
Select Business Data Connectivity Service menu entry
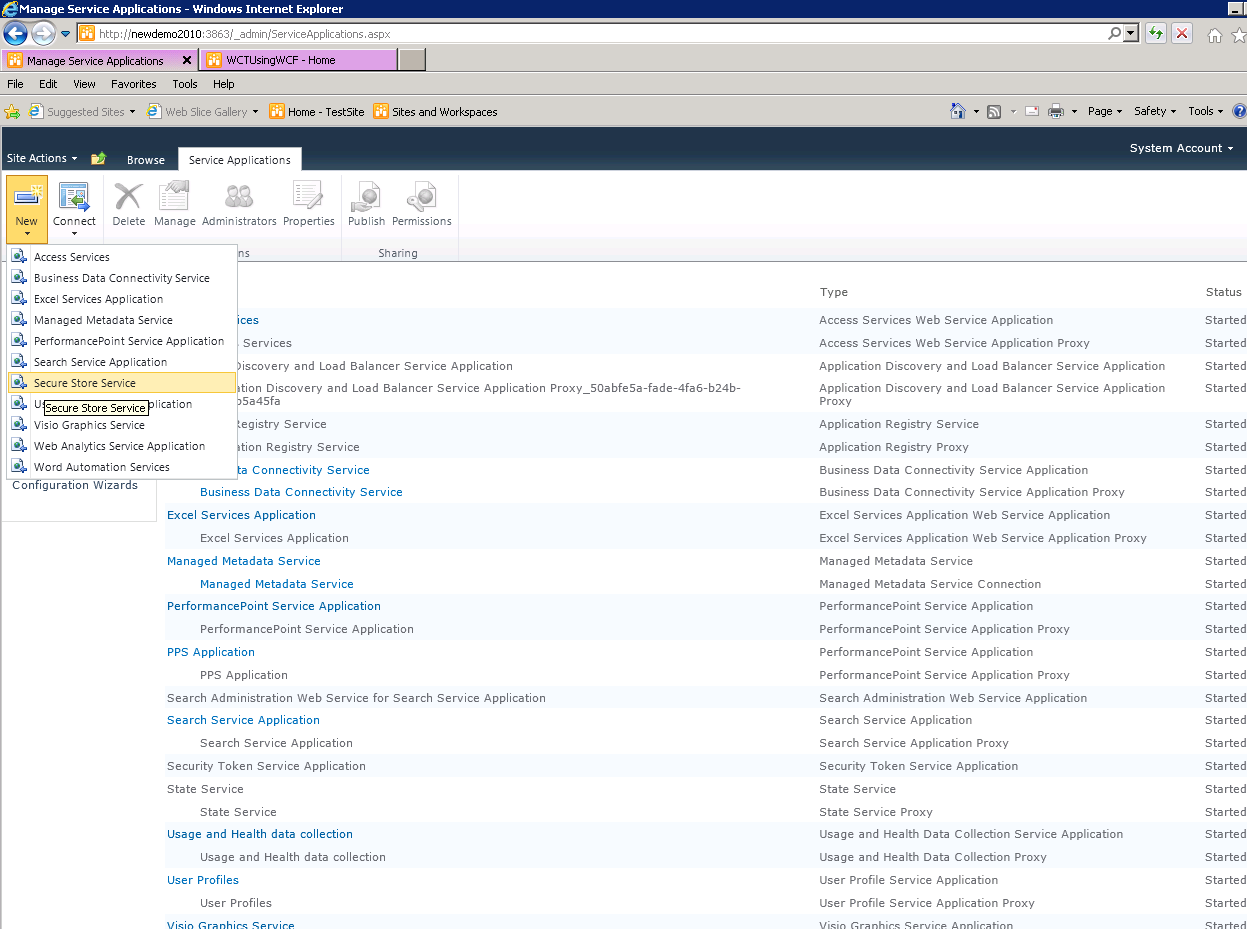pos(122,278)
